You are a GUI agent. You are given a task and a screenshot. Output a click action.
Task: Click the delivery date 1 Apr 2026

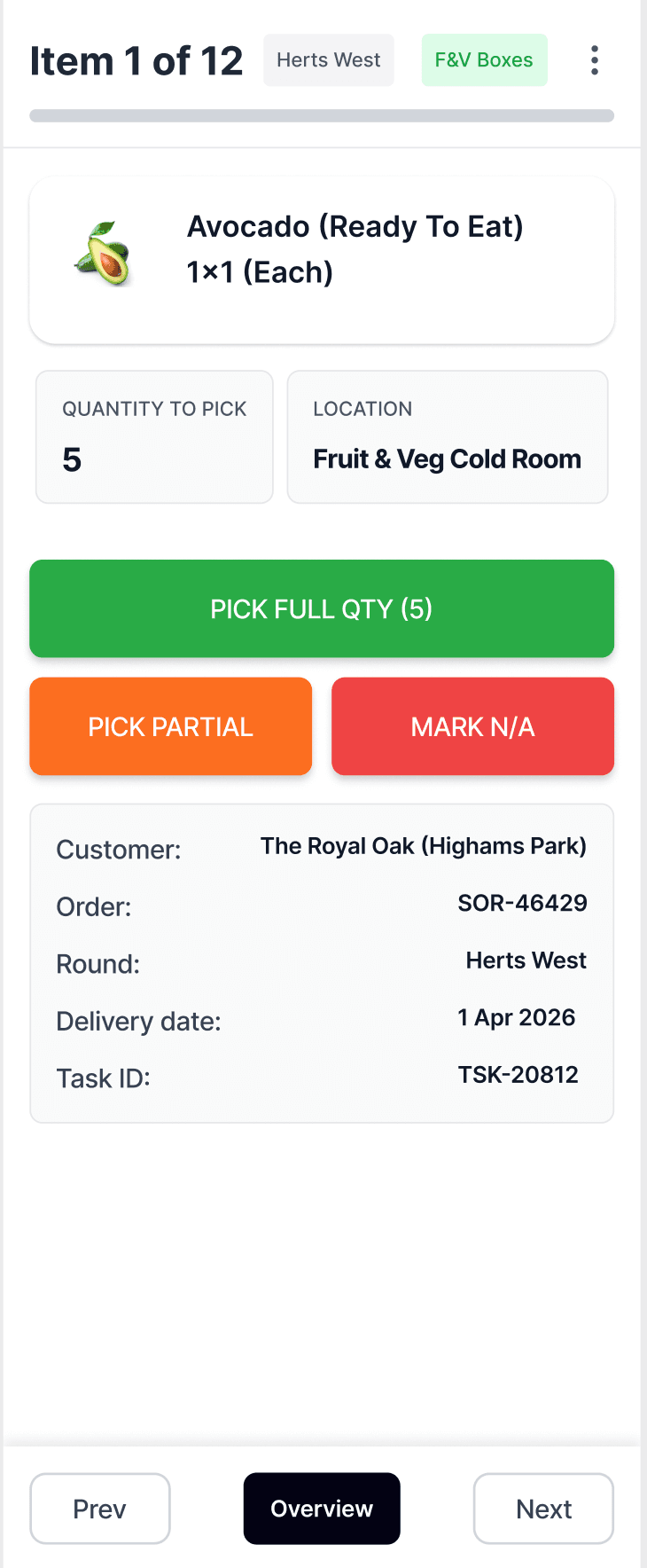pos(517,1017)
